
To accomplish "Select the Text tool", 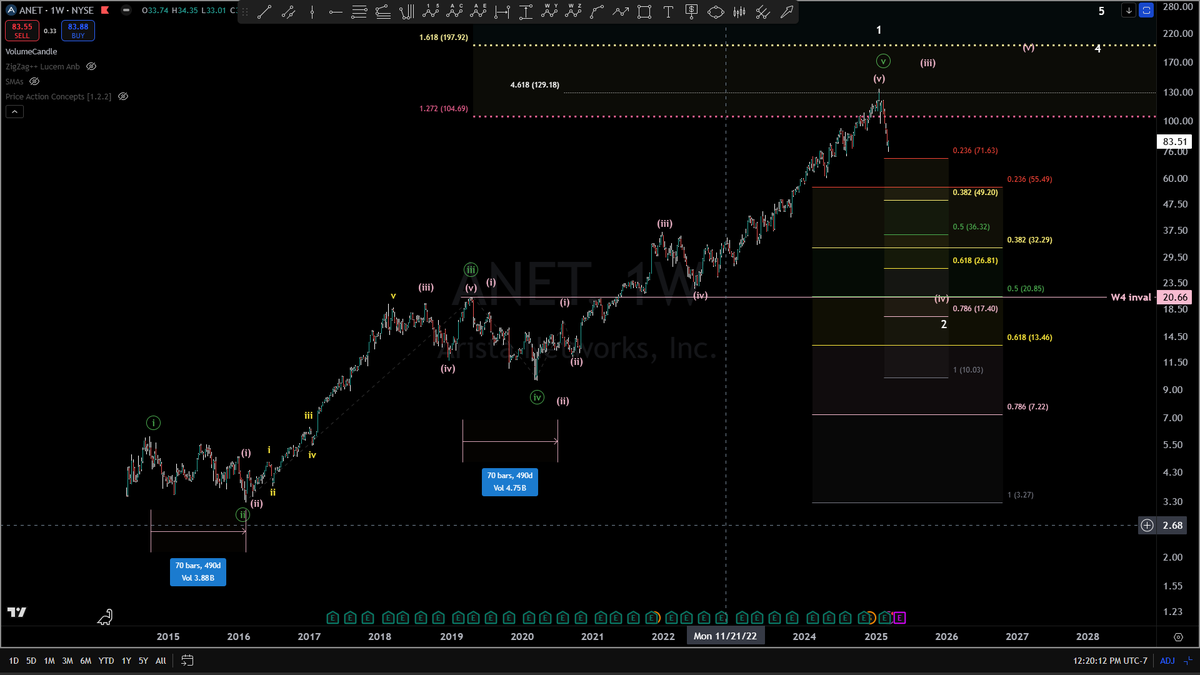I will (668, 12).
